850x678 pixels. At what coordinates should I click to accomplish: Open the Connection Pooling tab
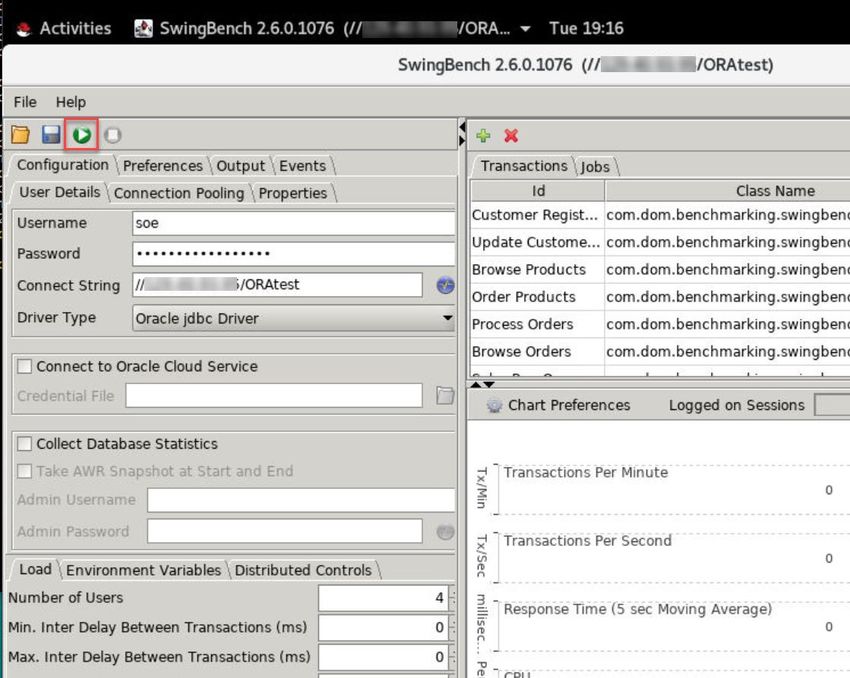click(179, 193)
